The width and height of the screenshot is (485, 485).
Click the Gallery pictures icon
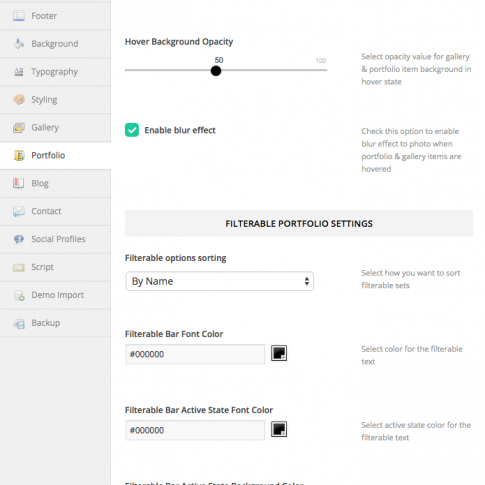[19, 127]
